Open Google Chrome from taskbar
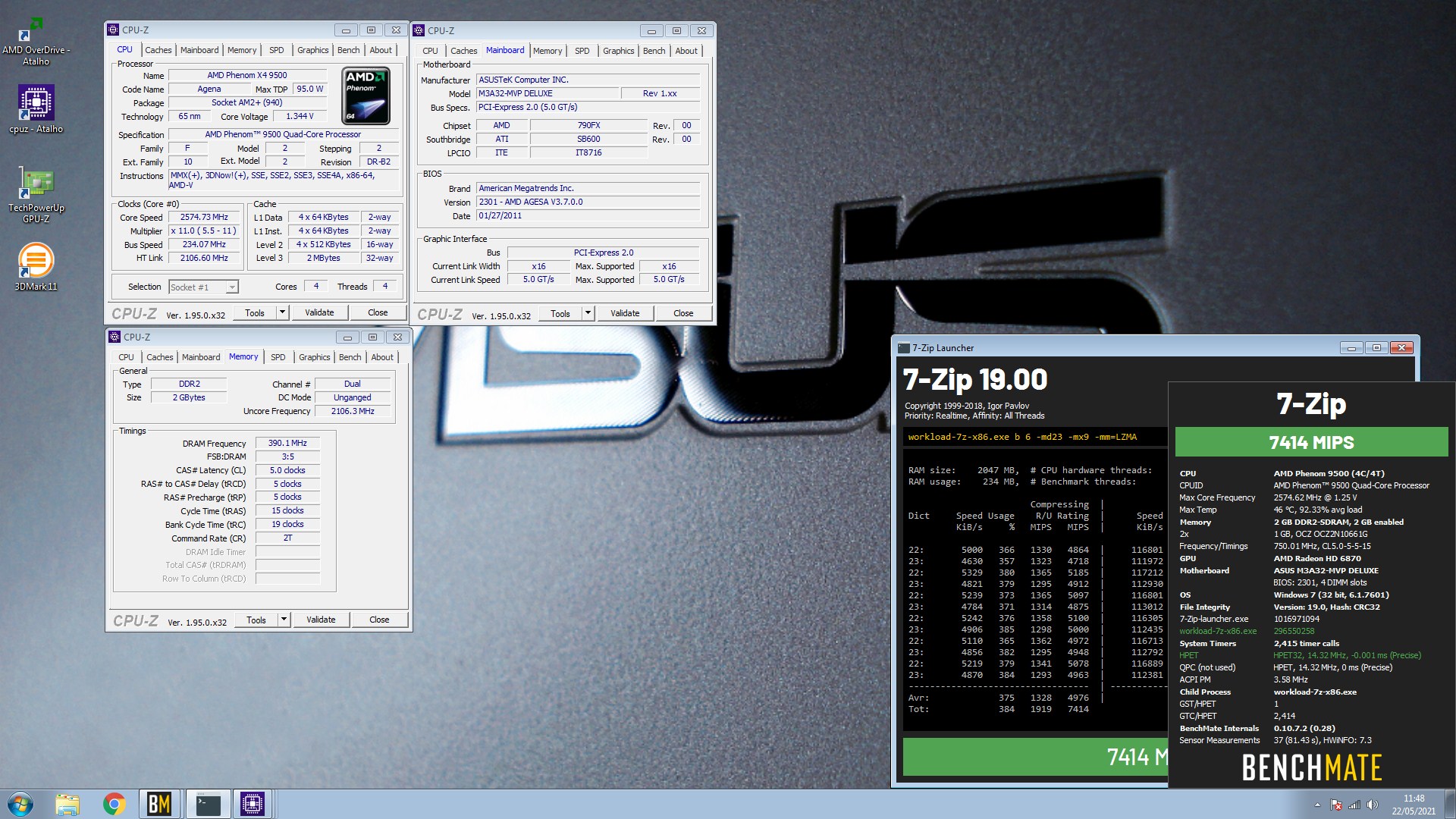Viewport: 1456px width, 819px height. click(x=114, y=804)
